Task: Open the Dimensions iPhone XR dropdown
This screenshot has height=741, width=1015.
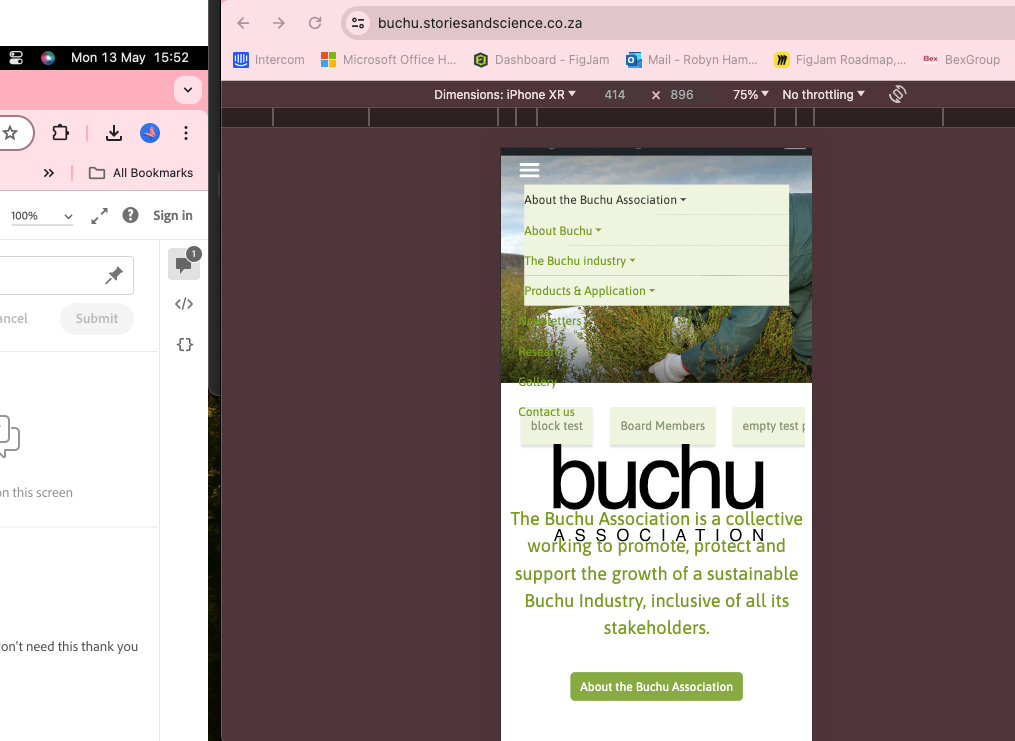Action: tap(505, 94)
